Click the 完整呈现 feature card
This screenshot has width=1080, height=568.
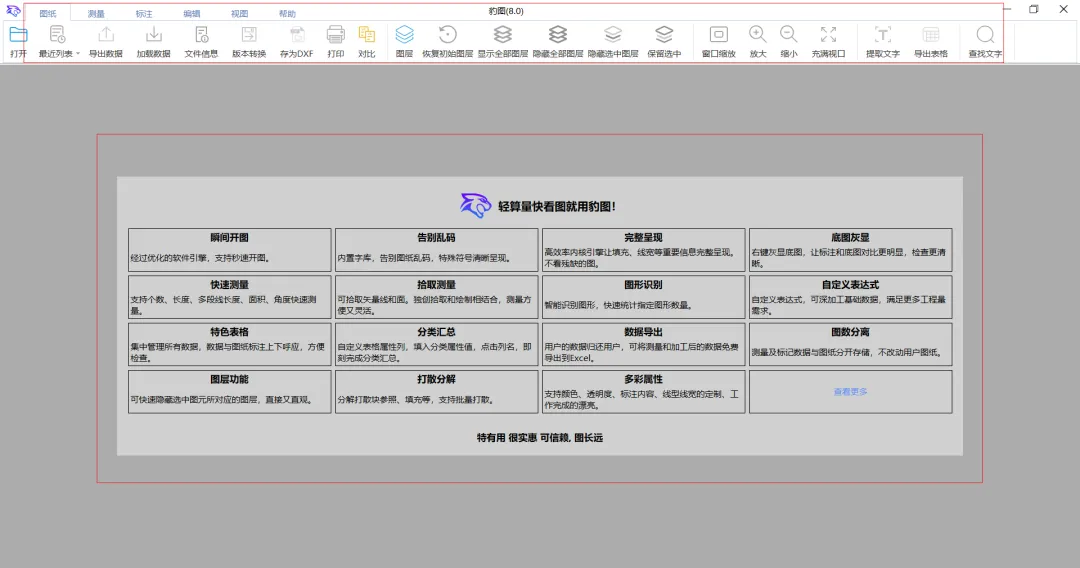(x=643, y=250)
